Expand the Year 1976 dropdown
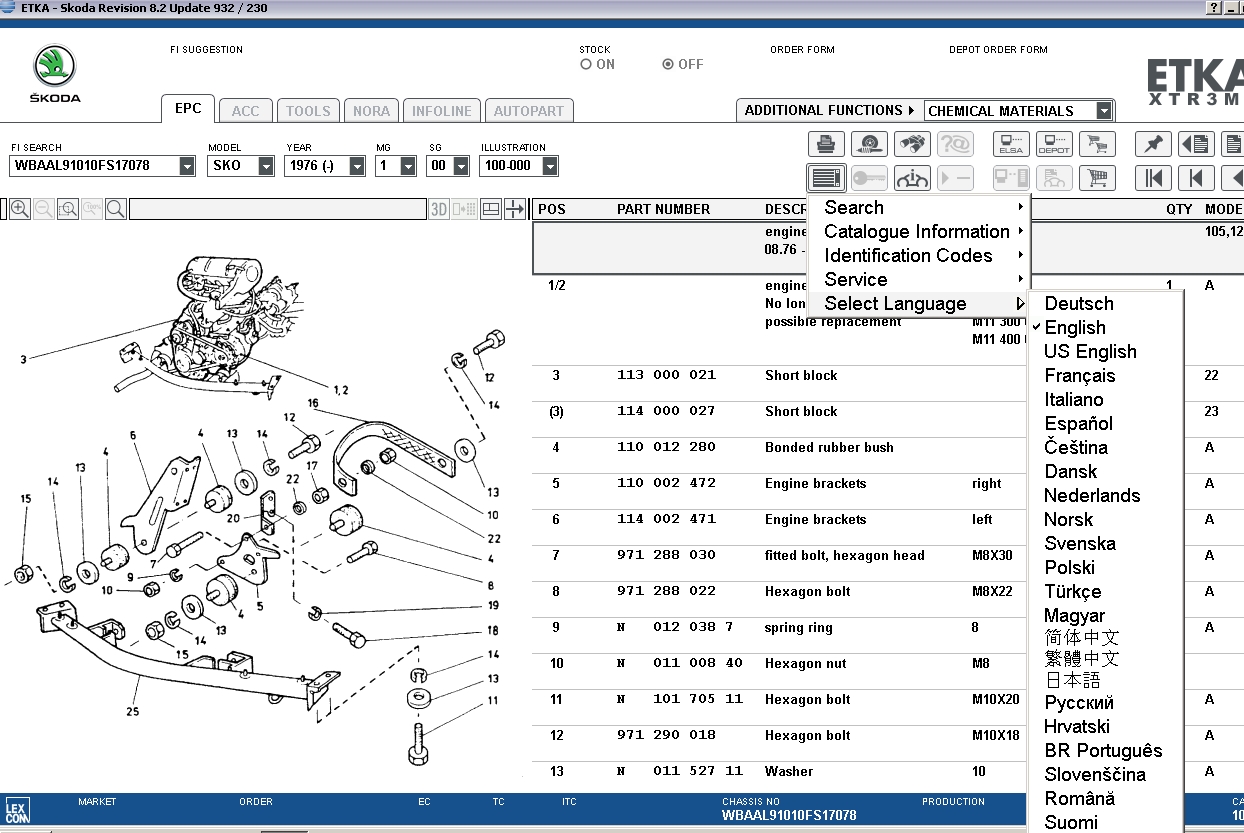The image size is (1244, 833). coord(357,166)
